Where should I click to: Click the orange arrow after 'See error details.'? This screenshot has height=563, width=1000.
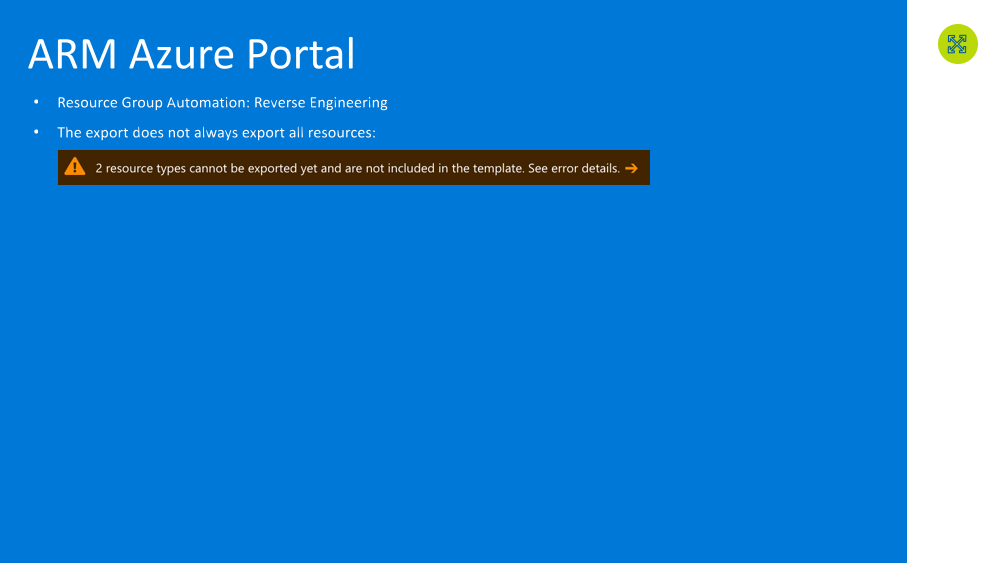click(x=631, y=168)
